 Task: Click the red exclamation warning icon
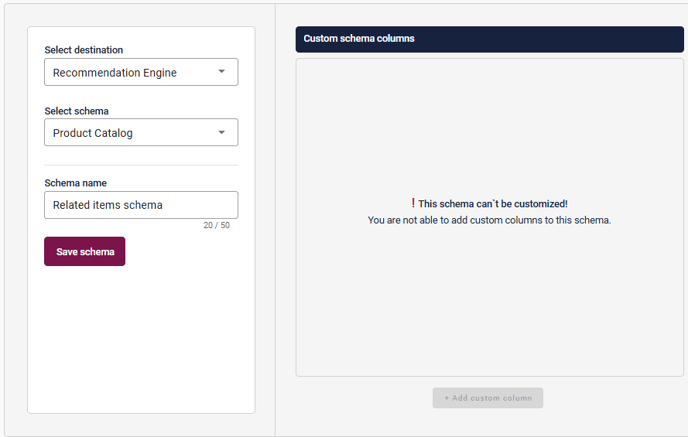coord(413,203)
